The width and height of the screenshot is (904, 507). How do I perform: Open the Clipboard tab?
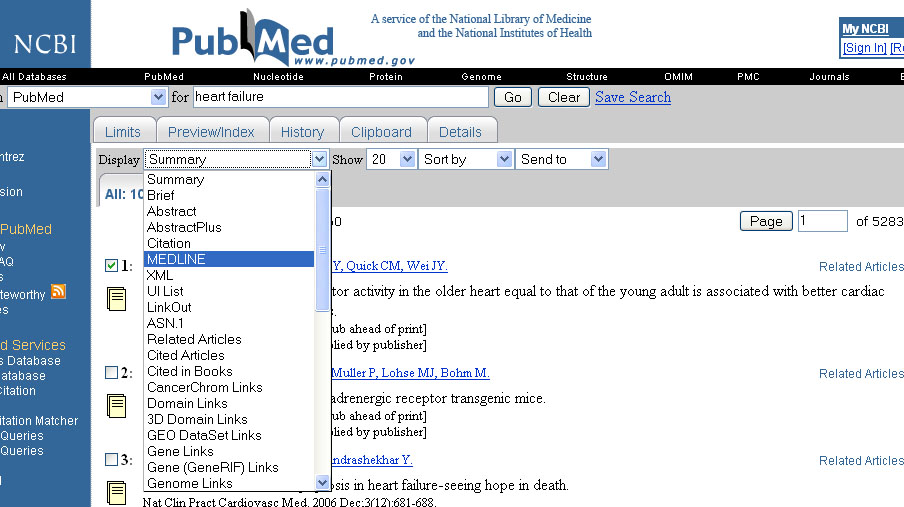tap(381, 132)
